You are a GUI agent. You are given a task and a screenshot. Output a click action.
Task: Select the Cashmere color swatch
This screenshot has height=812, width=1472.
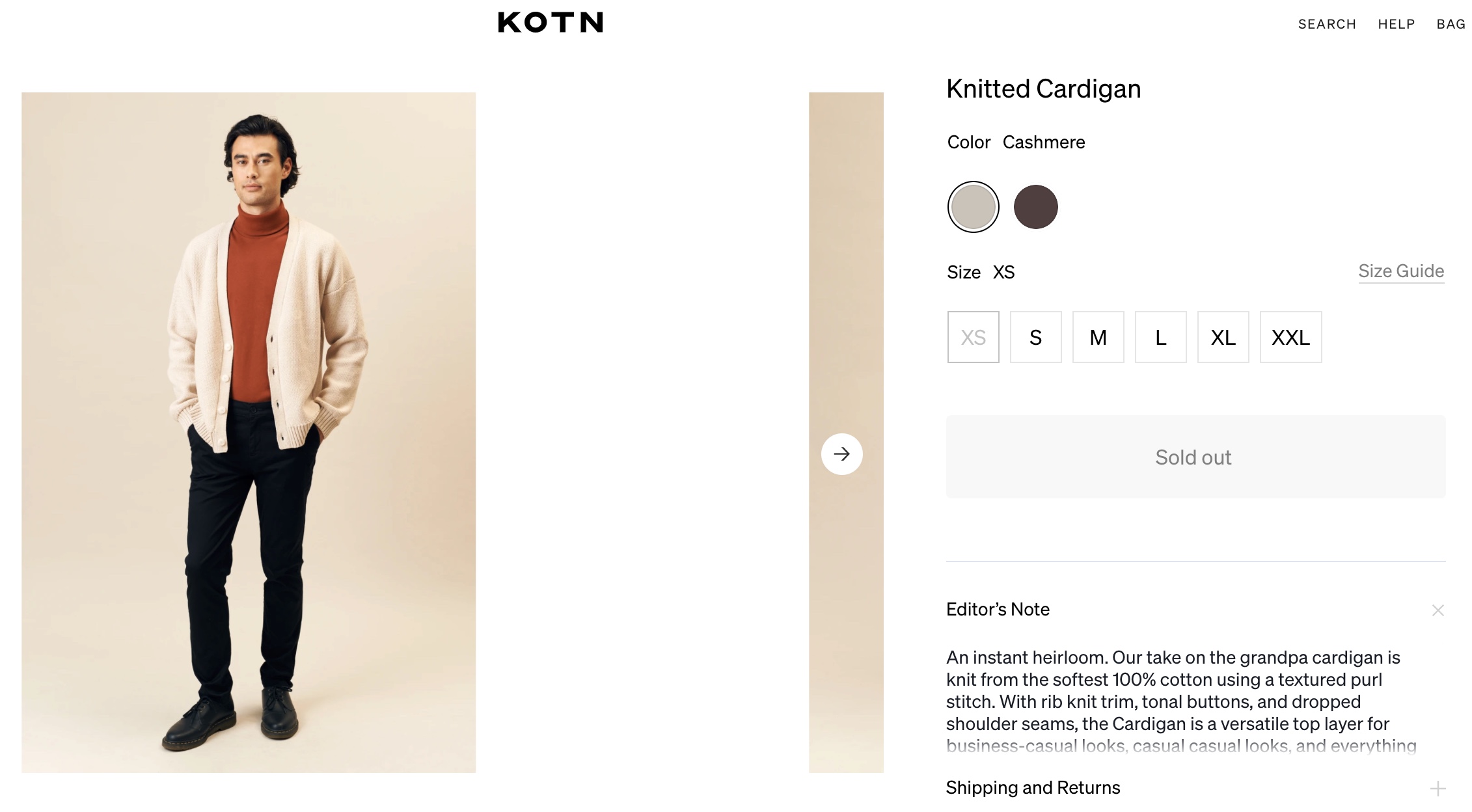point(973,207)
